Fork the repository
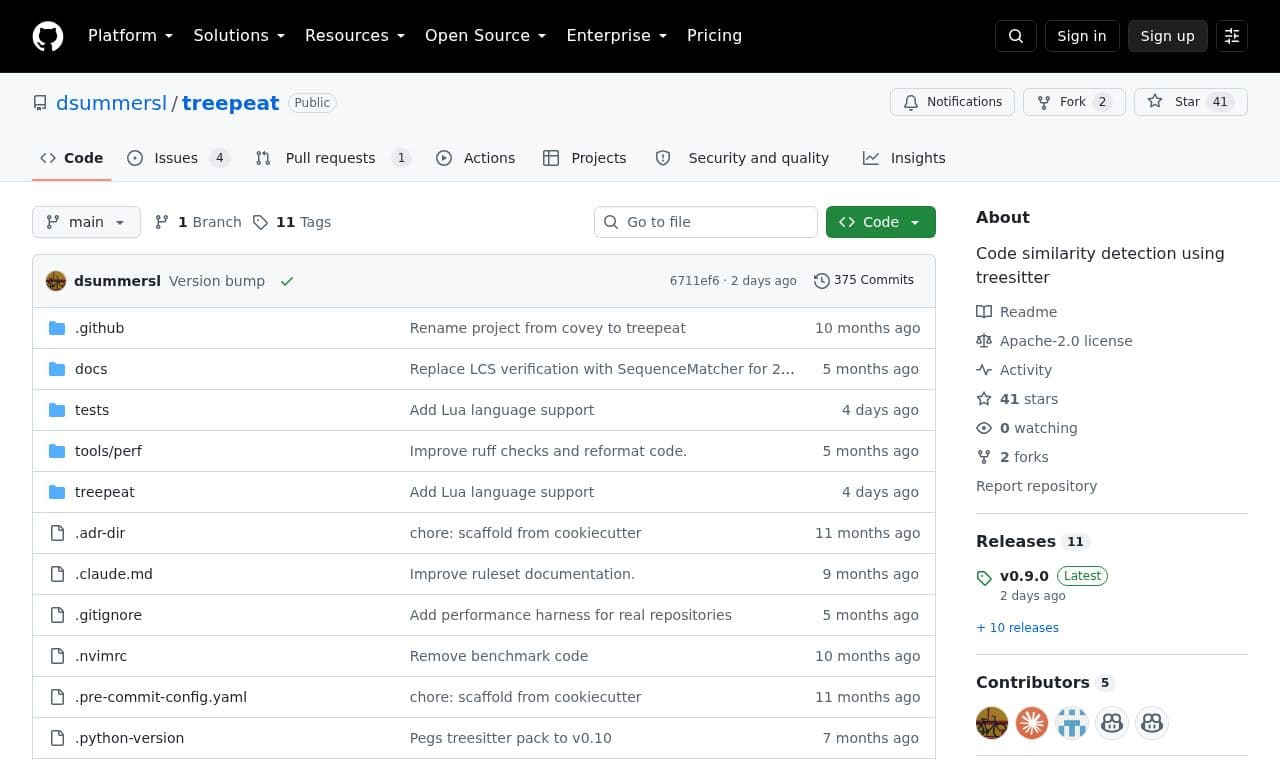Viewport: 1280px width, 760px height. (x=1074, y=102)
